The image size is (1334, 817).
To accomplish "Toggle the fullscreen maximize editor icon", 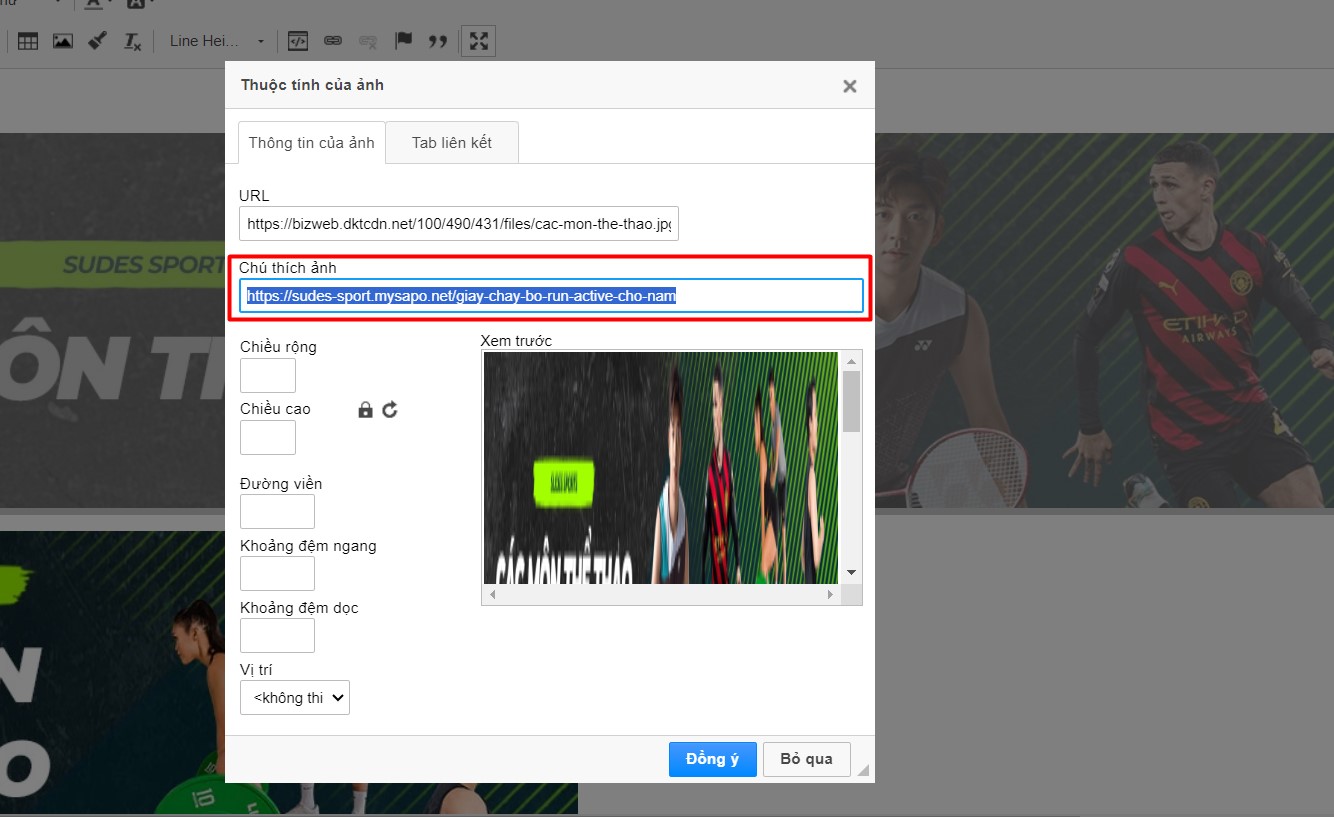I will point(478,41).
